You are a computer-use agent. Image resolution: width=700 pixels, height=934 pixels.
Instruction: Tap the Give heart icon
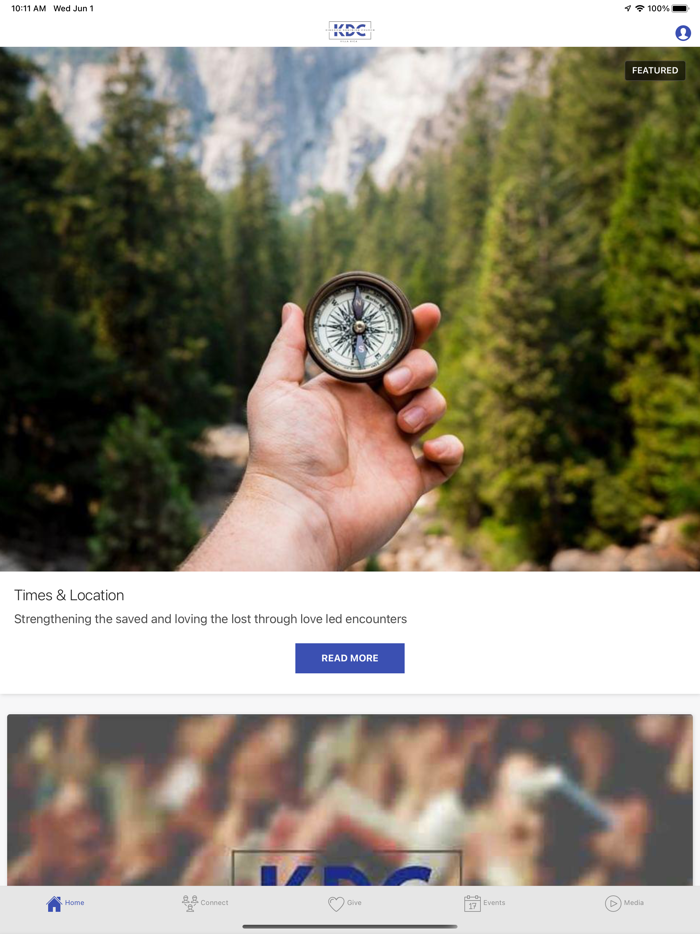pyautogui.click(x=336, y=904)
